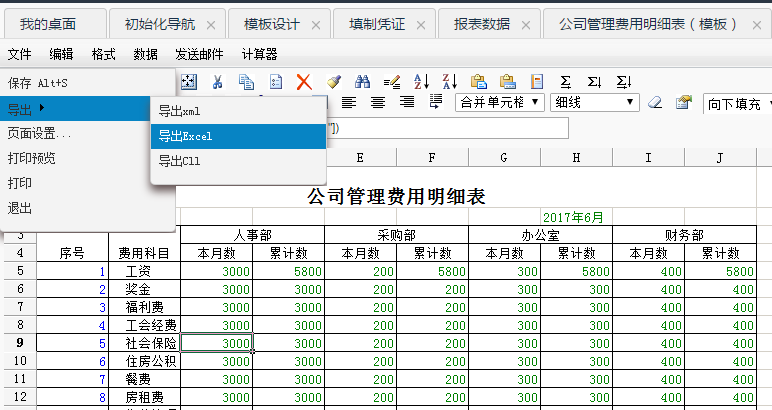Click the scissors cut icon
772x410 pixels.
(217, 82)
